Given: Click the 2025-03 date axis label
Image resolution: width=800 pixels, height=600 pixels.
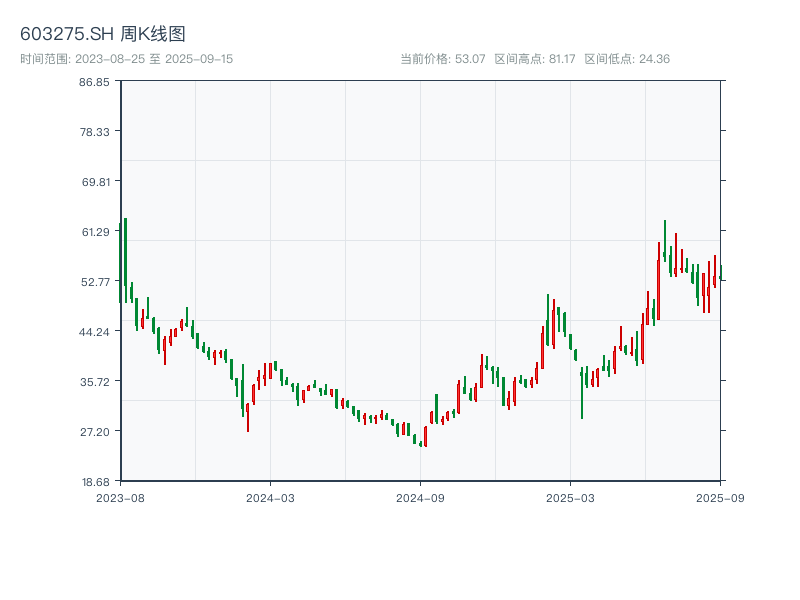Looking at the screenshot, I should point(570,497).
